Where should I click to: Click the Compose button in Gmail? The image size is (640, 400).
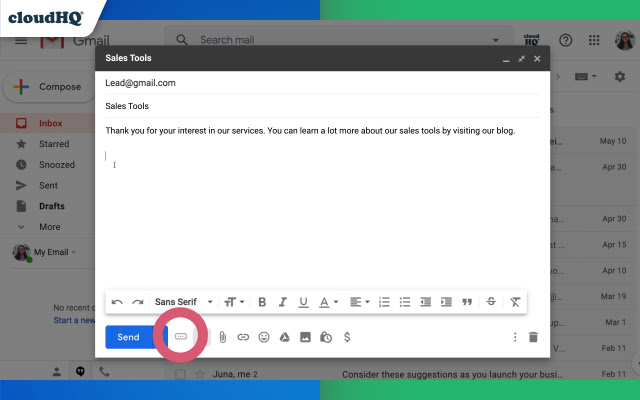(x=49, y=87)
